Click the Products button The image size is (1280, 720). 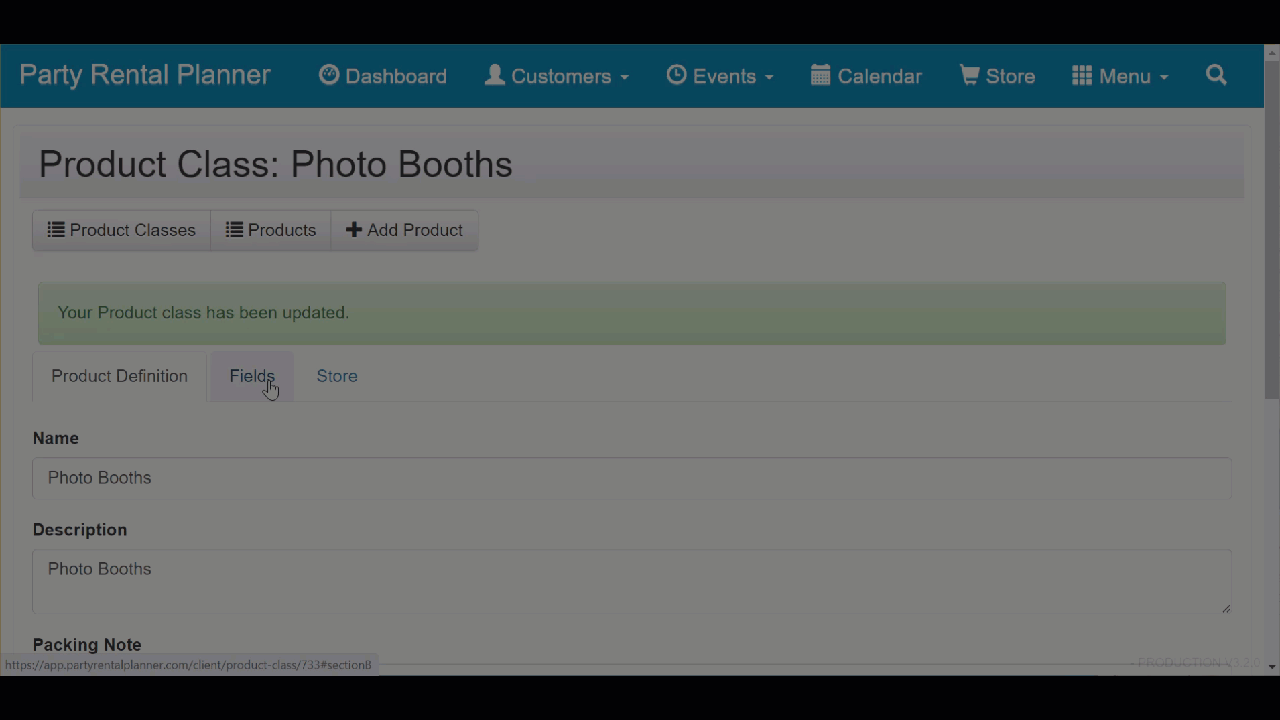271,230
